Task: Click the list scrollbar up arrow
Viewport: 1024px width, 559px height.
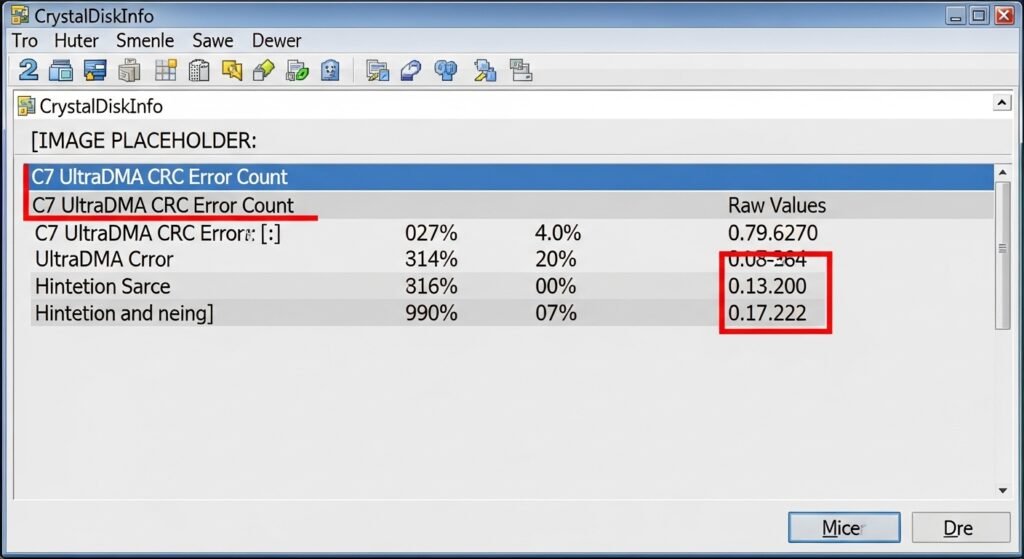Action: [1003, 174]
